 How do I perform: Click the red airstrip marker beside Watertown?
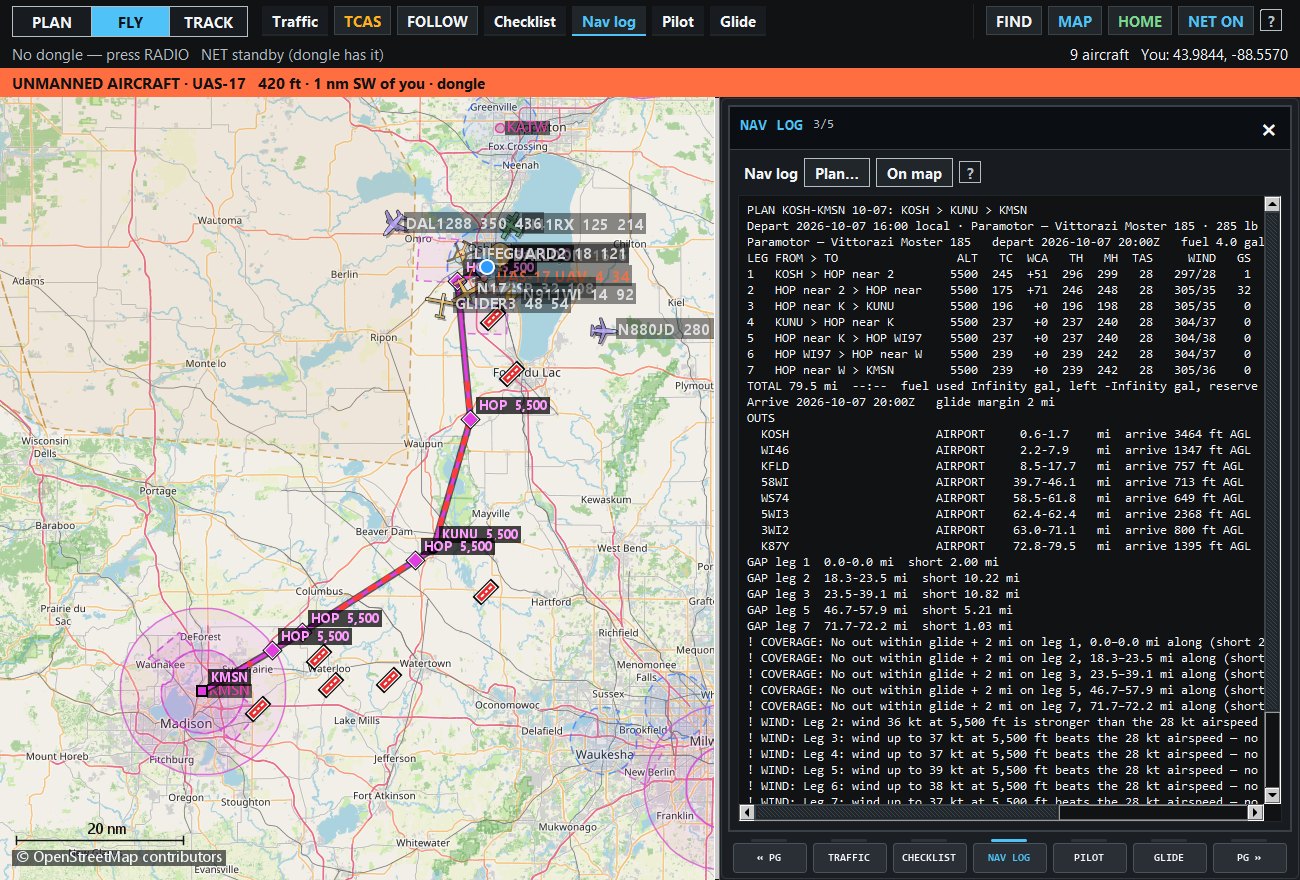(x=389, y=680)
